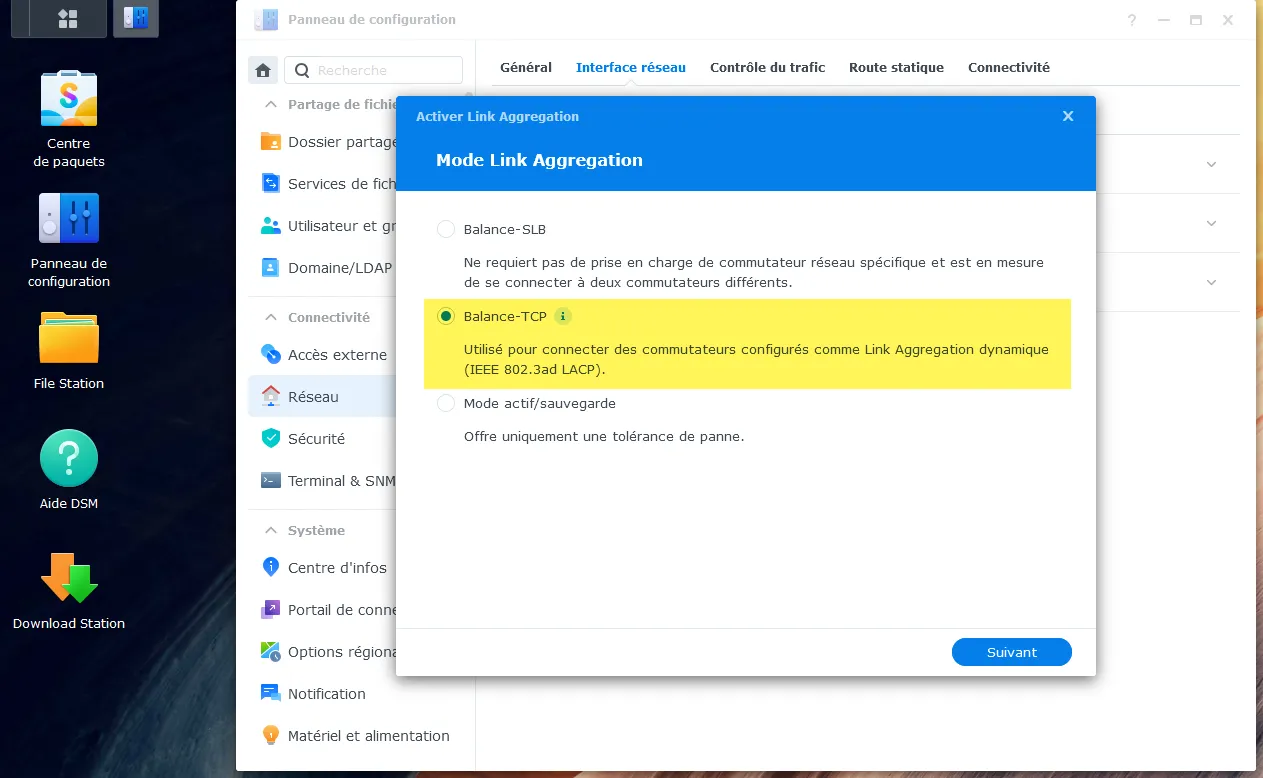The image size is (1263, 778).
Task: Select the Balance-SLB radio button
Action: point(446,230)
